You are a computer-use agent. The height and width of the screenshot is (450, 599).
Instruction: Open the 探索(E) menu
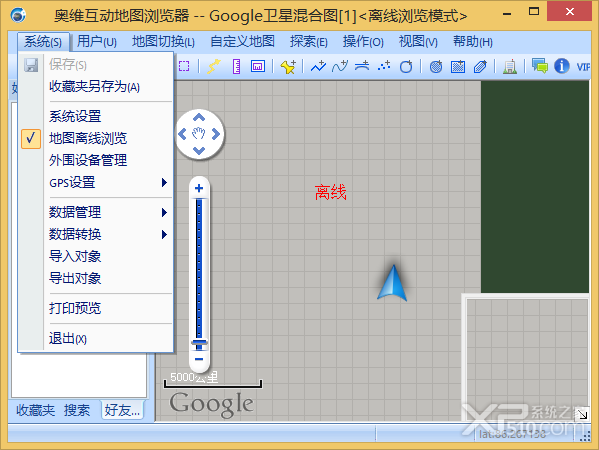[x=309, y=41]
